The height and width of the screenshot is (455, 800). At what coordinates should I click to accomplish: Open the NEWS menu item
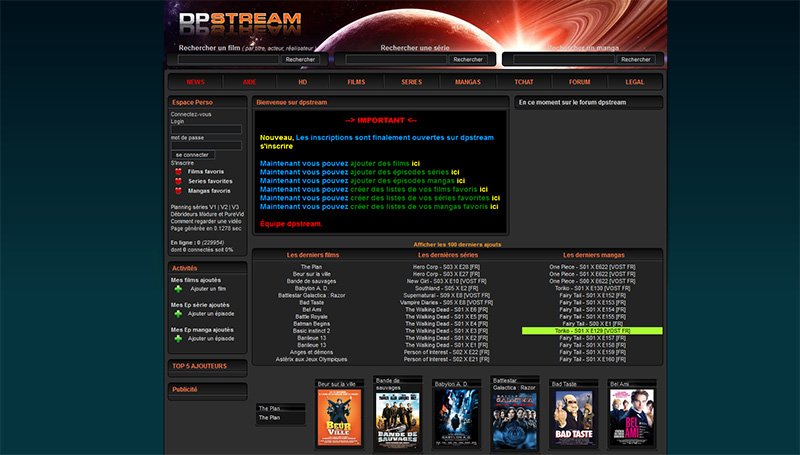tap(195, 82)
